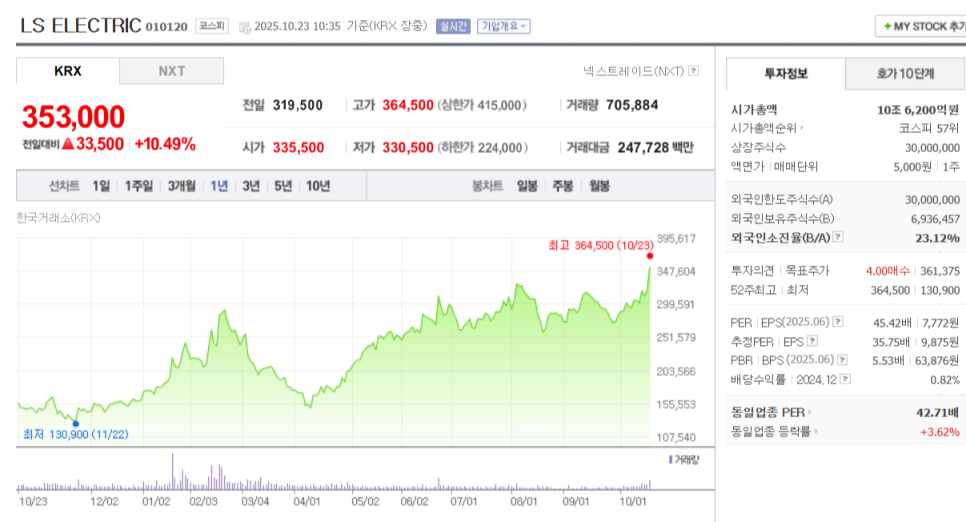Click the 전일 value 319,500
The height and width of the screenshot is (522, 966).
[x=298, y=105]
